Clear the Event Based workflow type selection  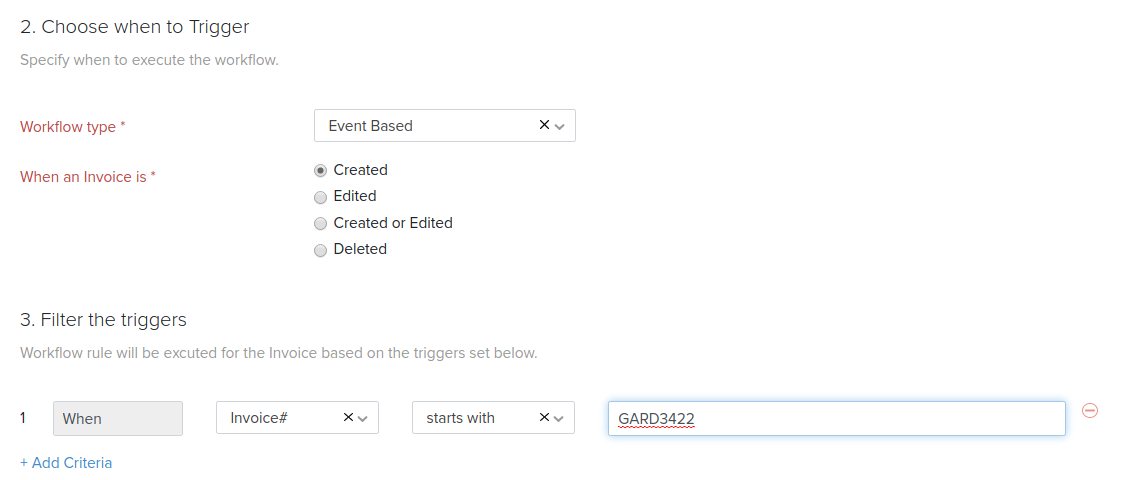[544, 125]
